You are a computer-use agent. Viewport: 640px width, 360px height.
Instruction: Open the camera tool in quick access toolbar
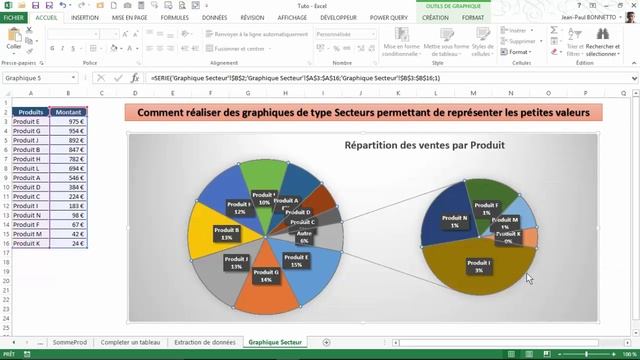(127, 6)
